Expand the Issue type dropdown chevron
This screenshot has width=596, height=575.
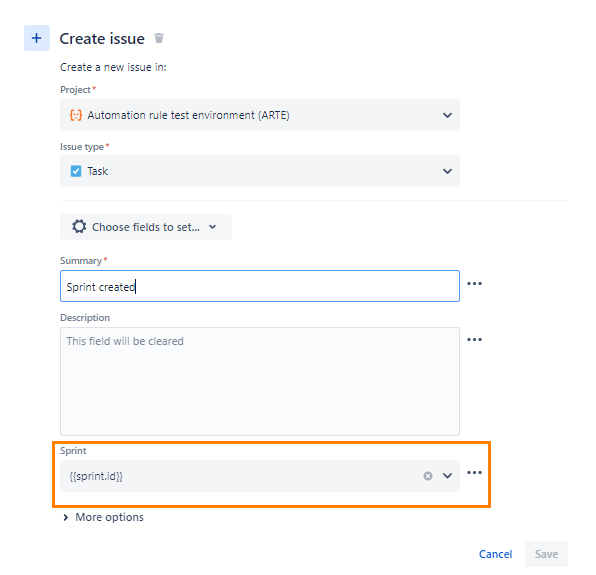447,171
